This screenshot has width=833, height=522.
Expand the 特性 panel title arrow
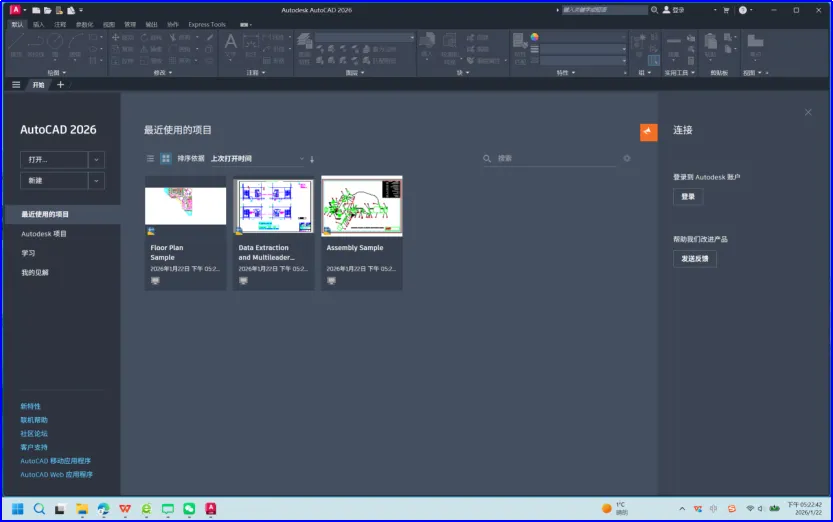(x=573, y=73)
